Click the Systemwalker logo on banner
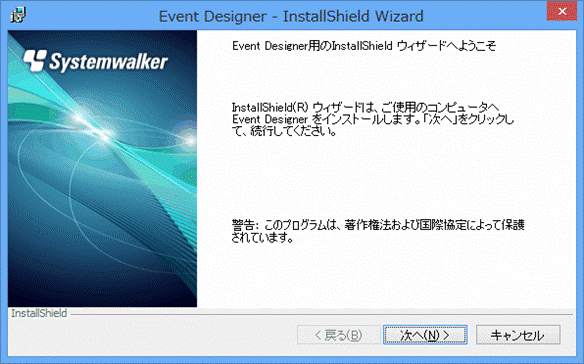 click(95, 61)
